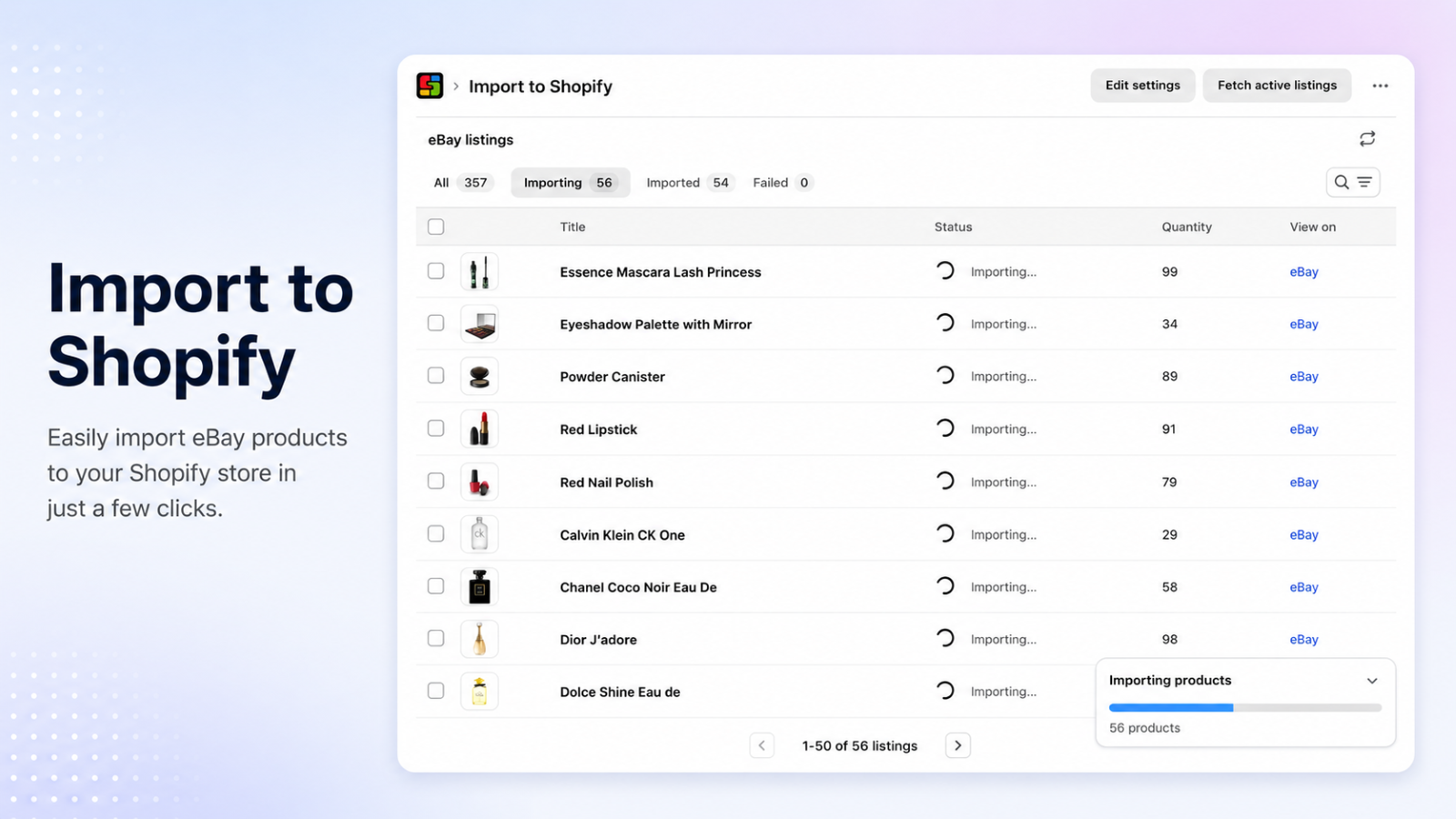This screenshot has height=819, width=1456.
Task: Collapse the Importing products panel
Action: click(x=1372, y=681)
